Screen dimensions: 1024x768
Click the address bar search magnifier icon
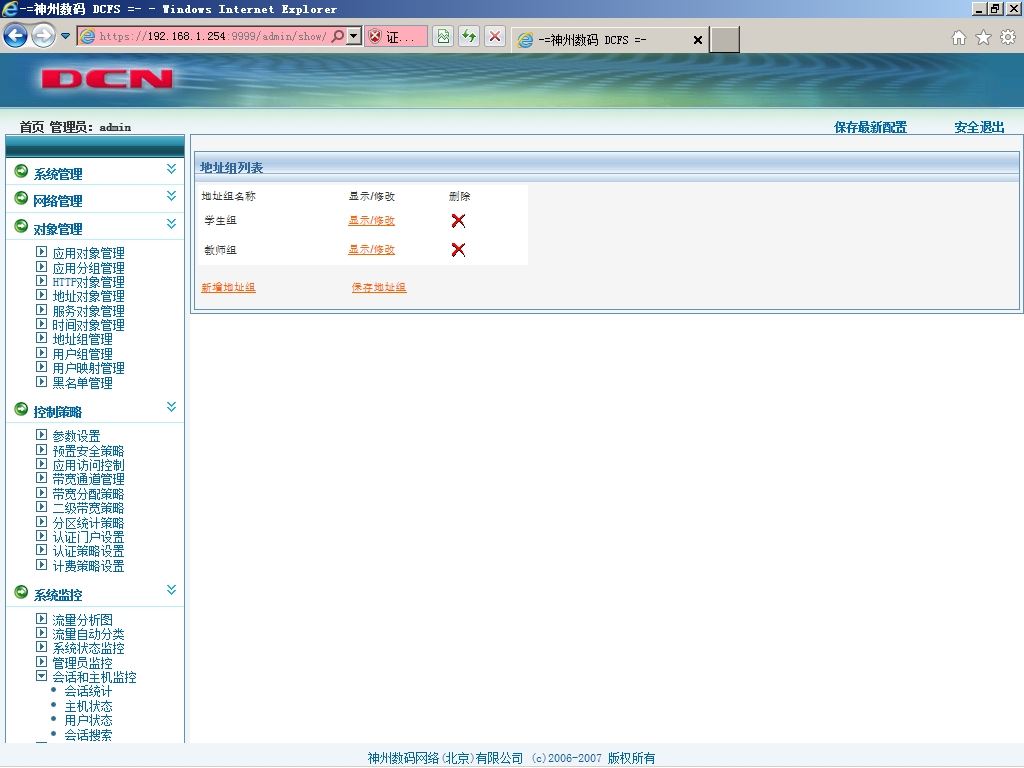click(x=338, y=36)
